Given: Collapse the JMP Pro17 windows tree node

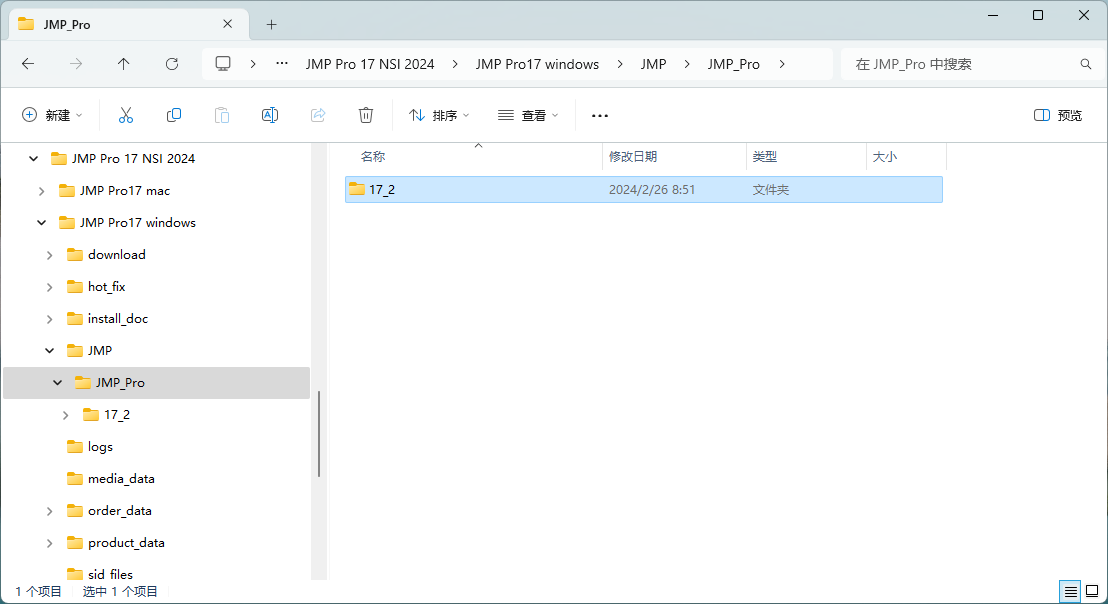Looking at the screenshot, I should tap(42, 223).
